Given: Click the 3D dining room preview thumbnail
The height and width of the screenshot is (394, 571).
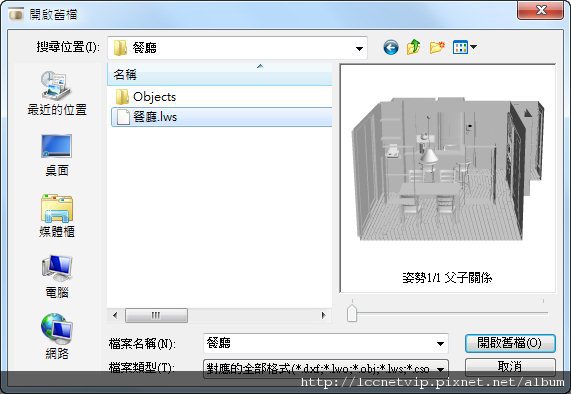Looking at the screenshot, I should tap(448, 169).
